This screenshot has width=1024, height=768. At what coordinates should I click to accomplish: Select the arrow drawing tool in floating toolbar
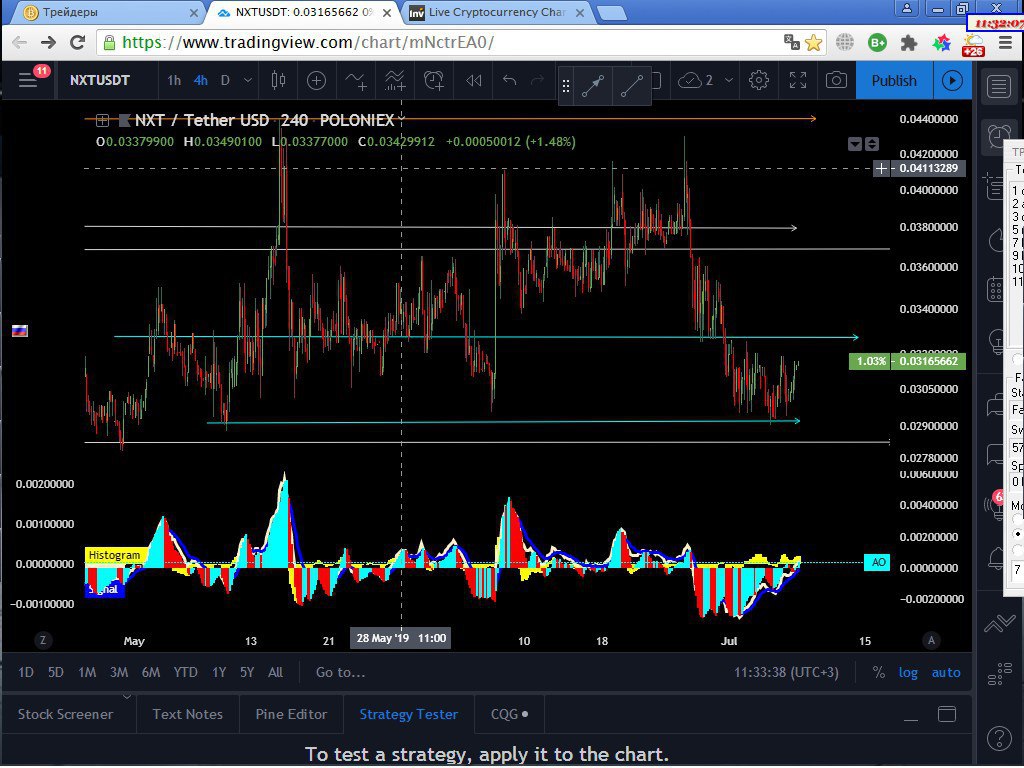[593, 85]
